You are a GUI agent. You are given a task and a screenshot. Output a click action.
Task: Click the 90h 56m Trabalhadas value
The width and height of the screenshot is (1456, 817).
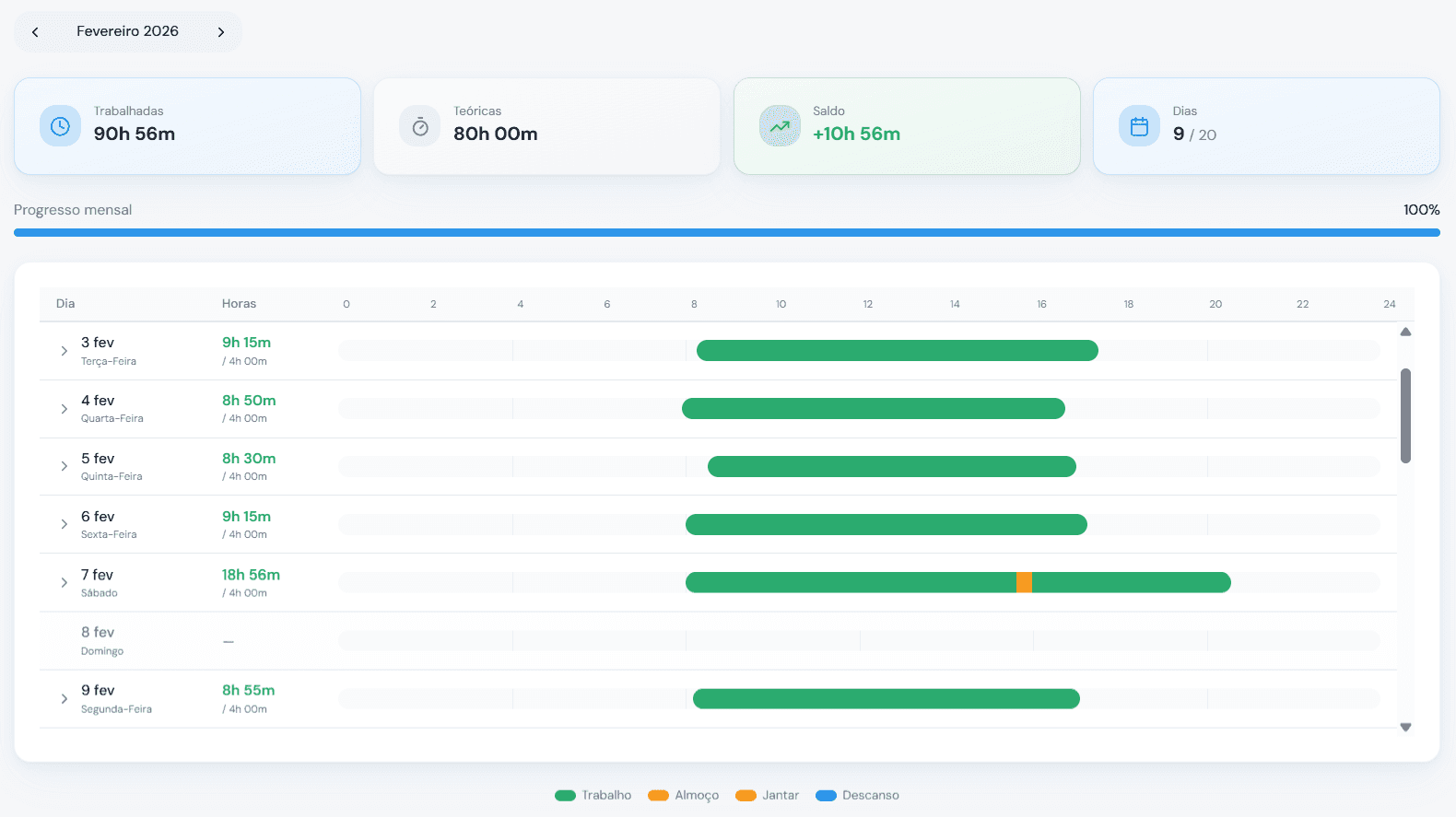click(x=135, y=134)
